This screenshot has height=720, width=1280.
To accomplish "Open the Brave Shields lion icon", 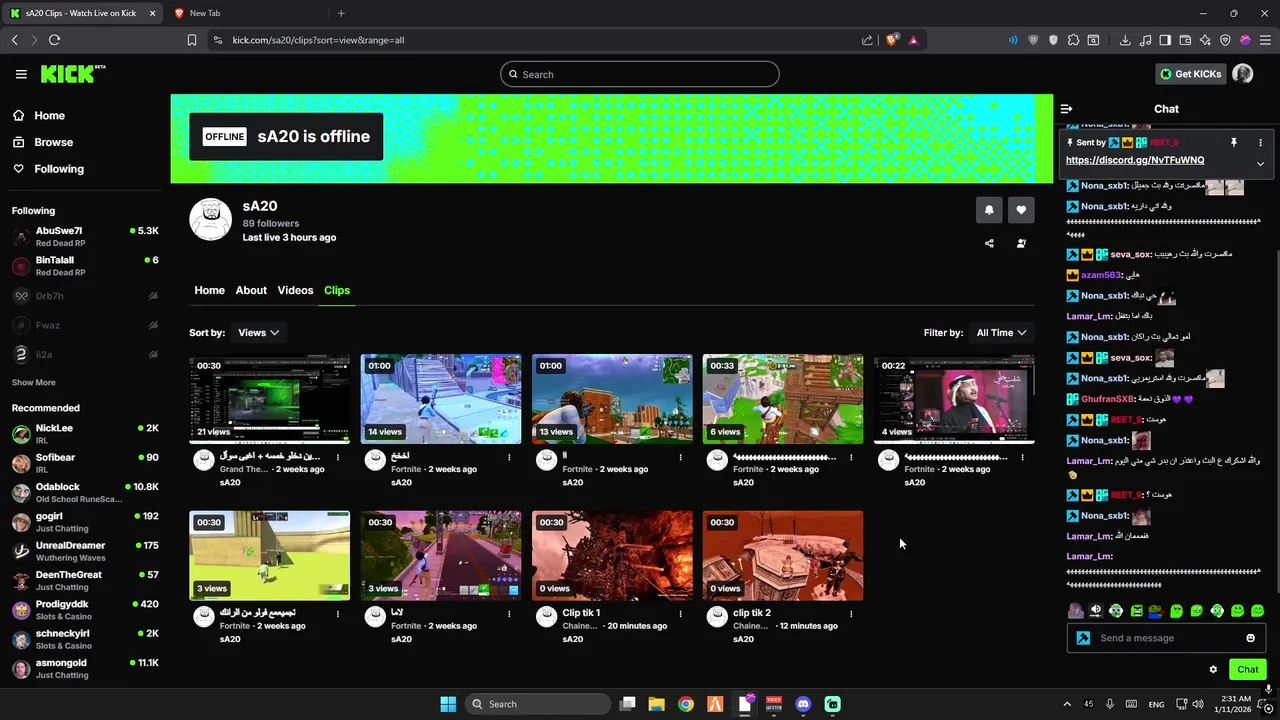I will point(893,40).
